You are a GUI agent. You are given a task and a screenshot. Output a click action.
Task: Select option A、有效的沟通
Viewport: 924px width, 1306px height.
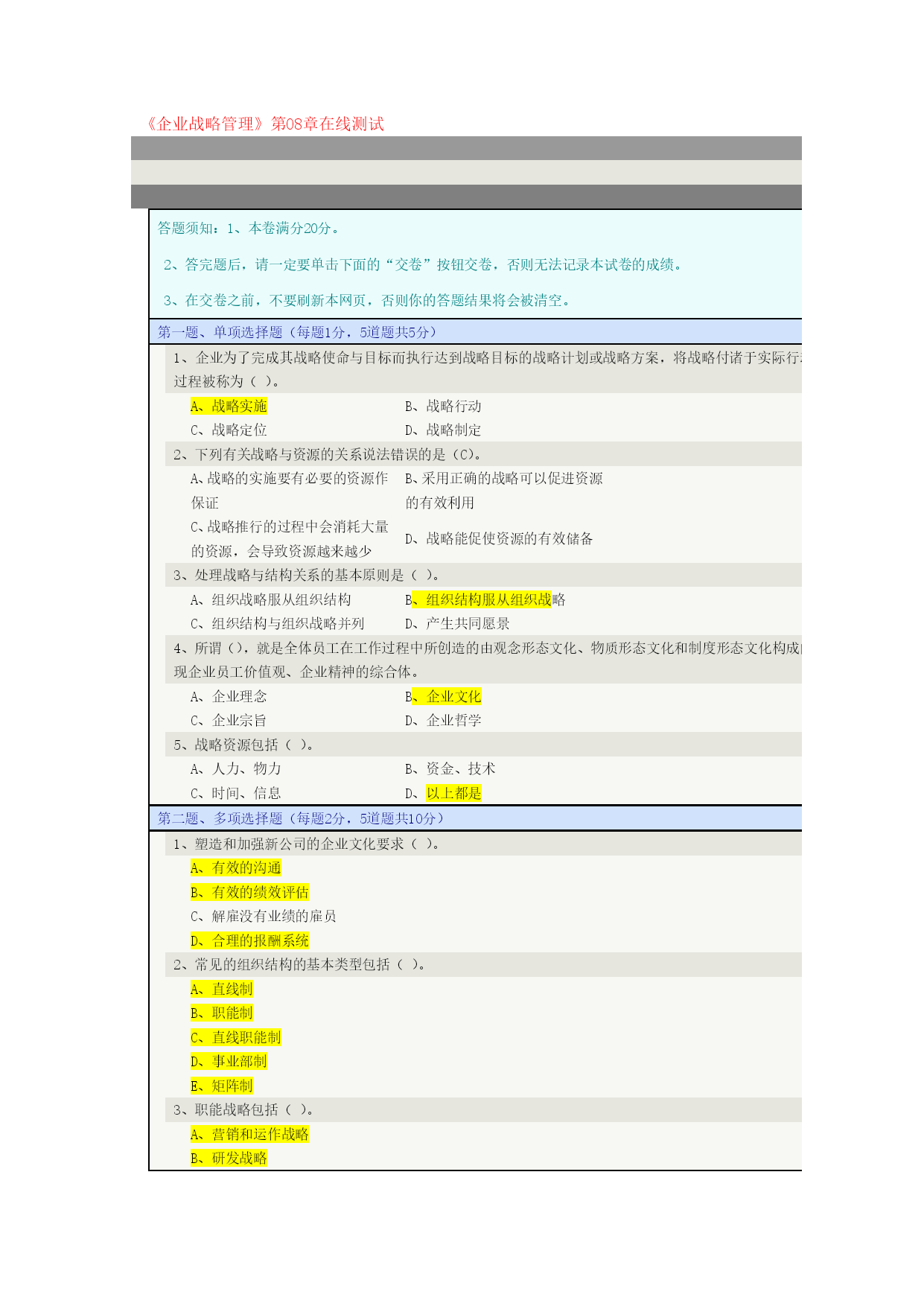tap(235, 867)
